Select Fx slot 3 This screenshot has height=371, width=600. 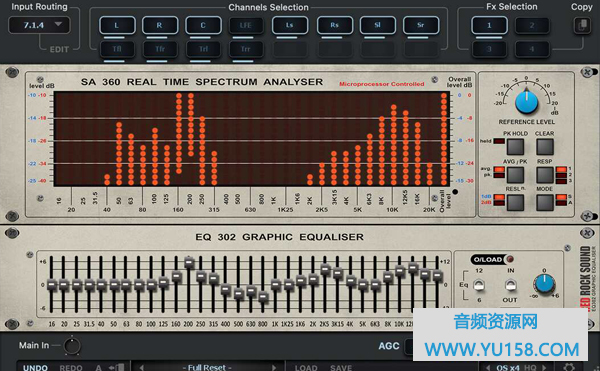click(x=489, y=49)
